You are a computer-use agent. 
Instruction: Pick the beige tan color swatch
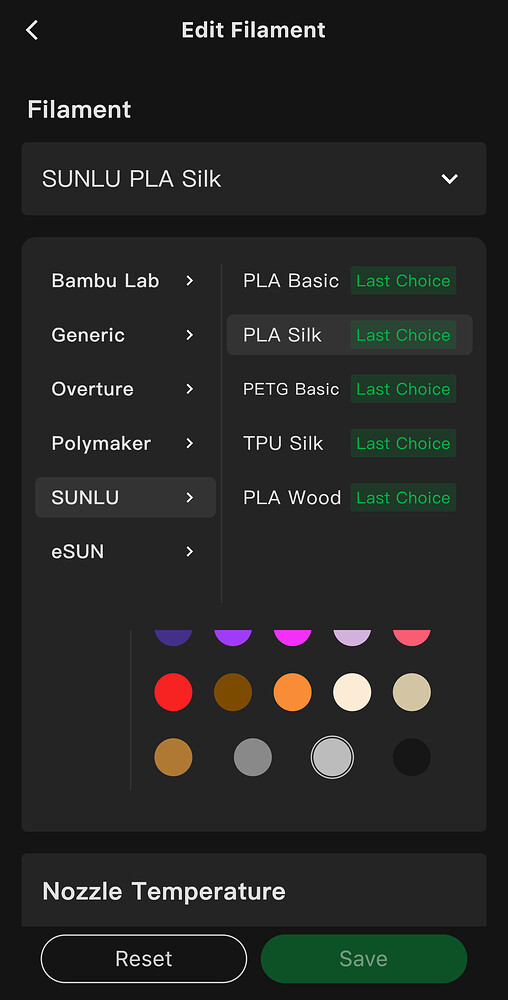coord(412,692)
